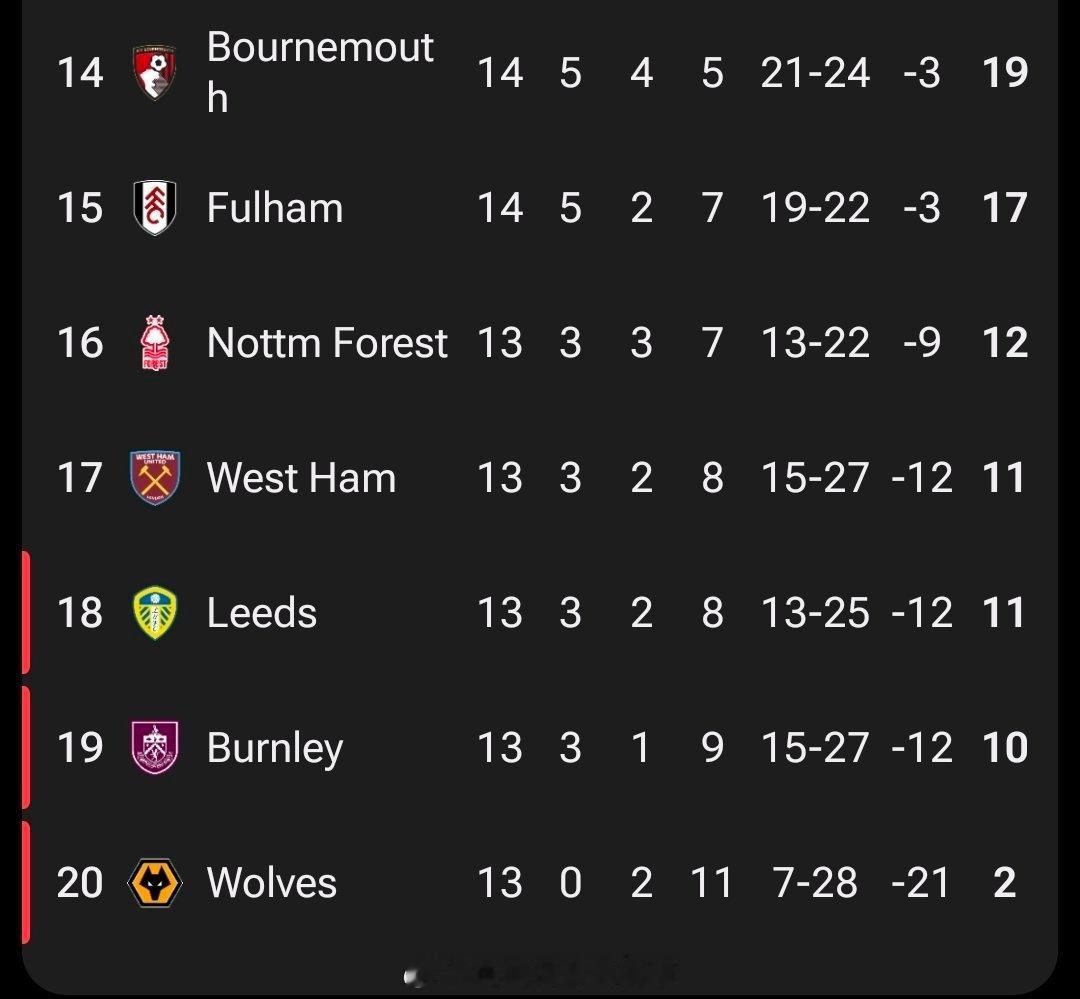Tap the Leeds club crest
The height and width of the screenshot is (999, 1080).
click(x=155, y=612)
